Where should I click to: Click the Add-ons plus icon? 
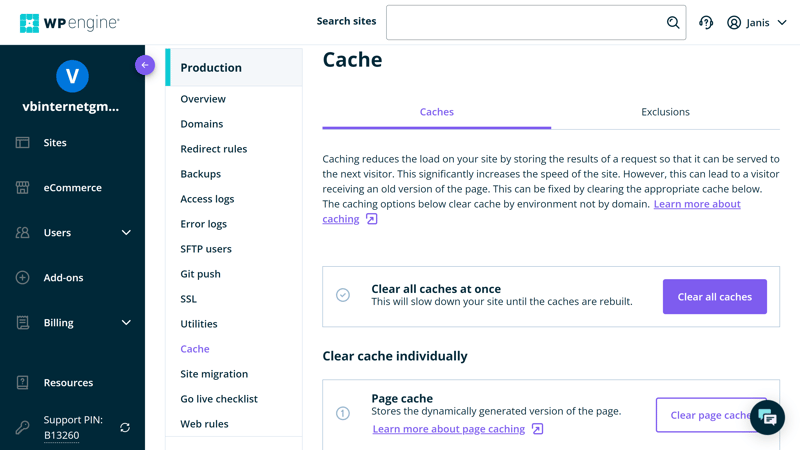[x=23, y=278]
